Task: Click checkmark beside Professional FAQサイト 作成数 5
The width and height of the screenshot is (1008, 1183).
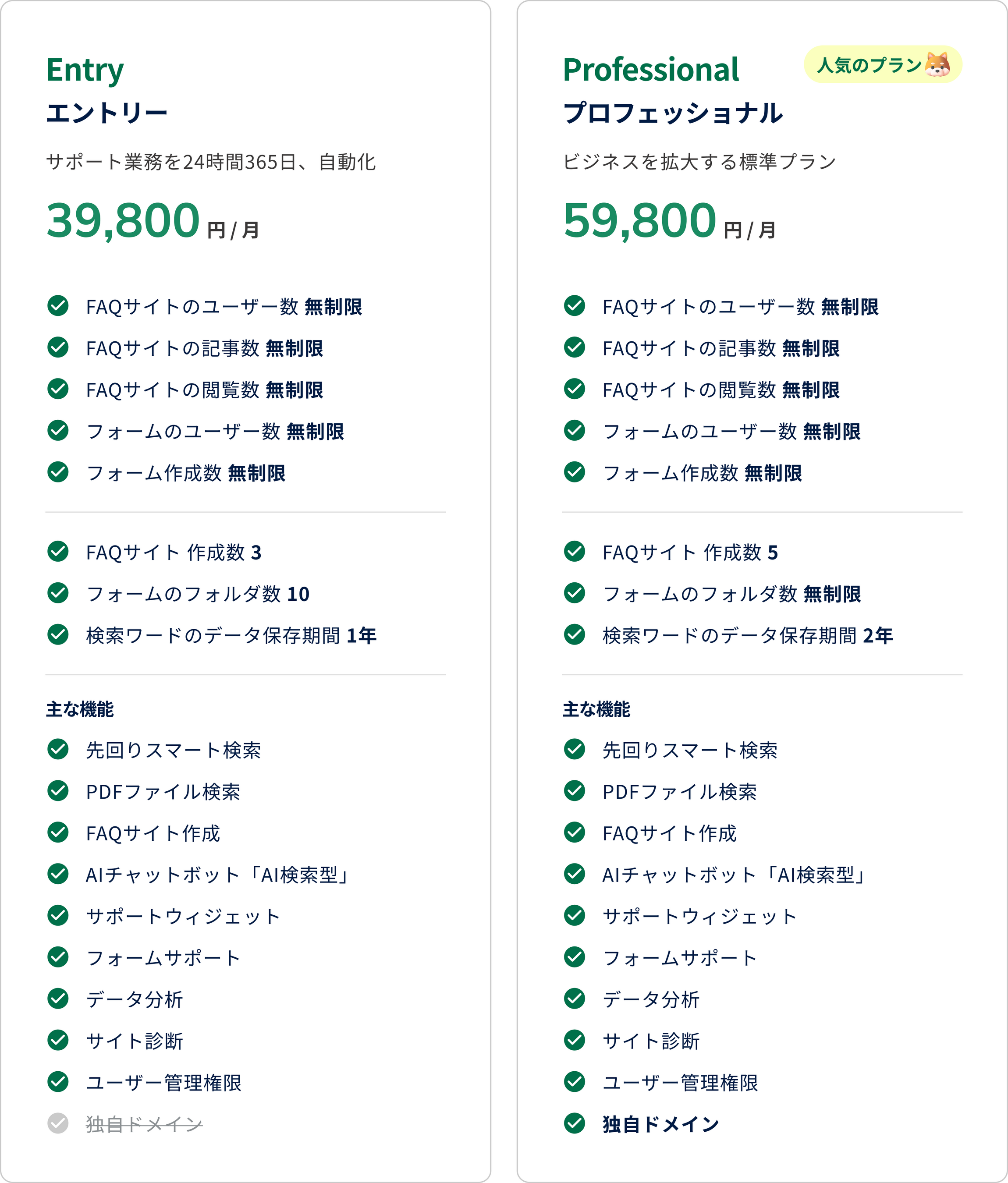Action: tap(574, 552)
